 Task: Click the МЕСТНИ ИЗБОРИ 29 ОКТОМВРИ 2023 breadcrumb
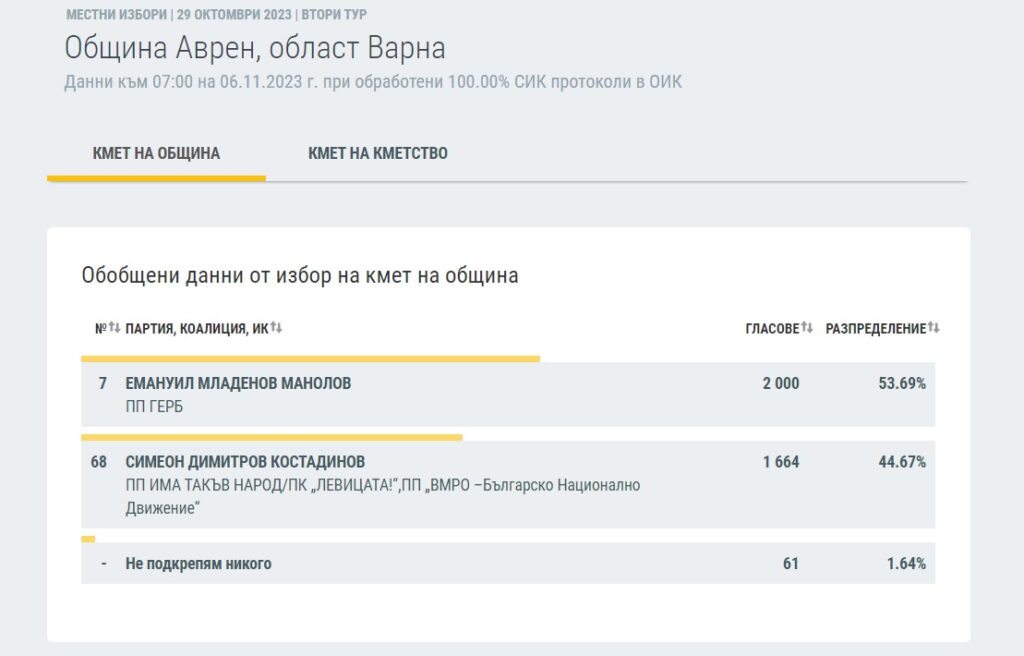coord(216,14)
